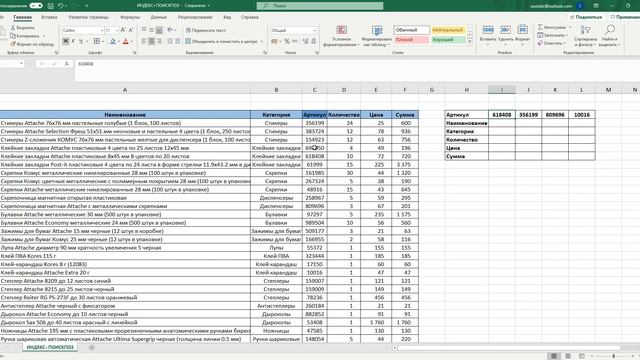Open Очистить (Clear) dropdown
640x360 pixels.
click(x=551, y=43)
